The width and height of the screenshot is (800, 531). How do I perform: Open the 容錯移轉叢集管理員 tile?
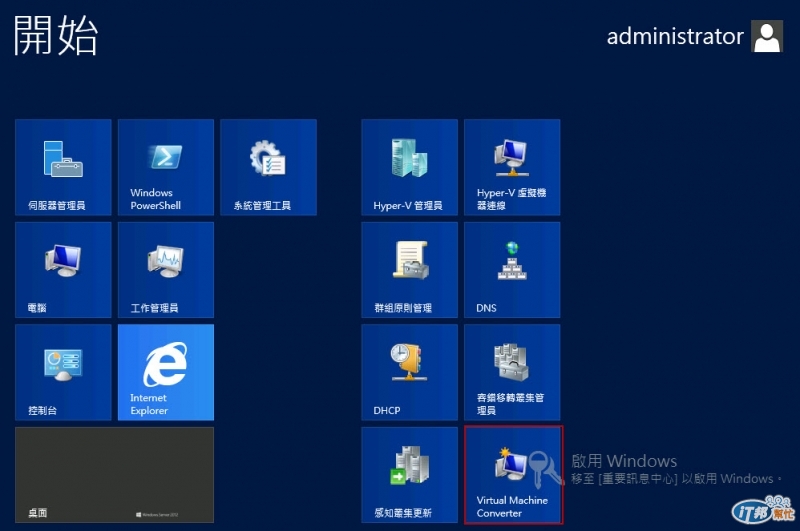pos(512,372)
